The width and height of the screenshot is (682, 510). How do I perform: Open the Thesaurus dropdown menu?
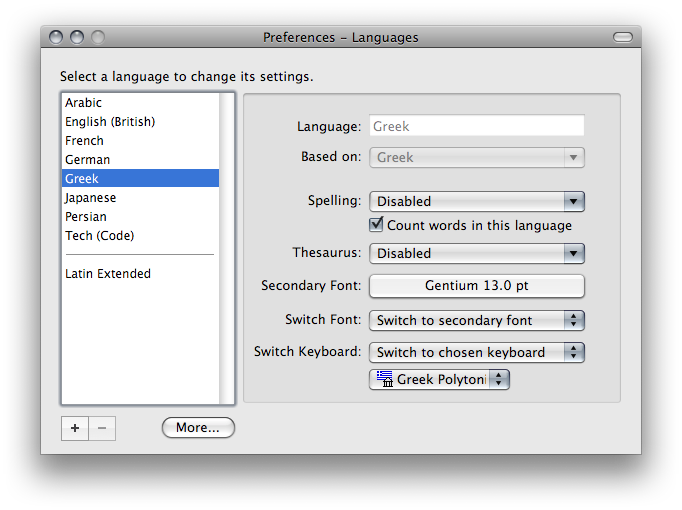tap(476, 253)
